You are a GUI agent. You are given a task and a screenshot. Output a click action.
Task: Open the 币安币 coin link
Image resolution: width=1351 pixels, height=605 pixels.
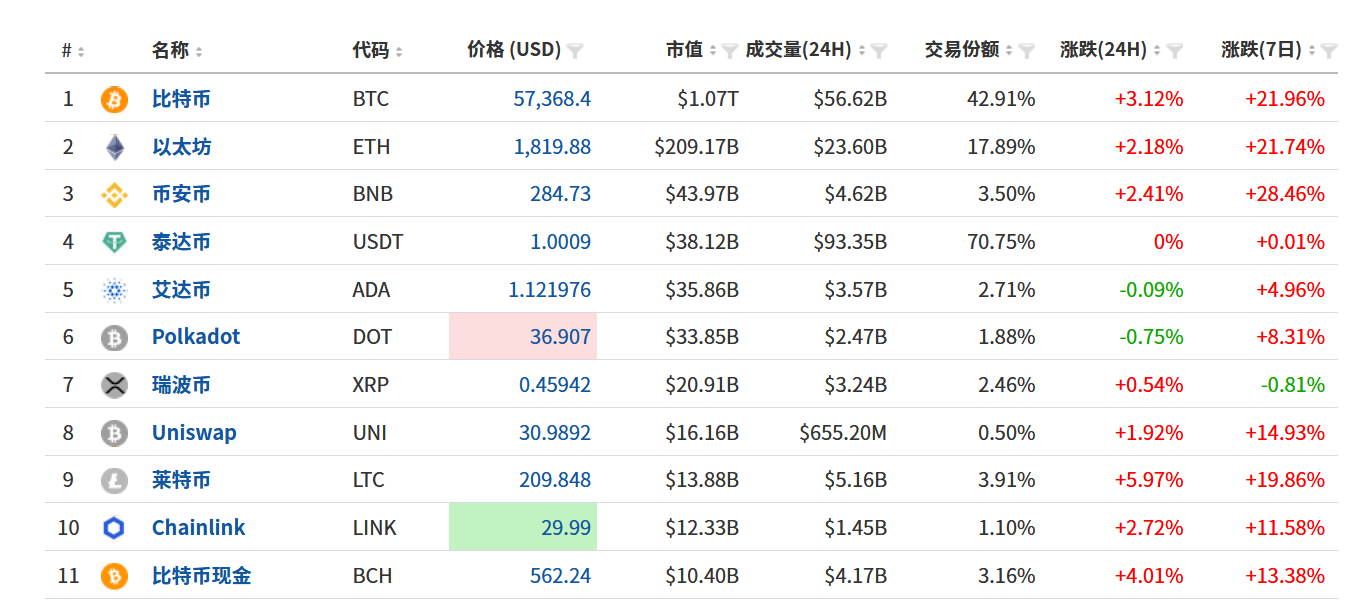(181, 194)
